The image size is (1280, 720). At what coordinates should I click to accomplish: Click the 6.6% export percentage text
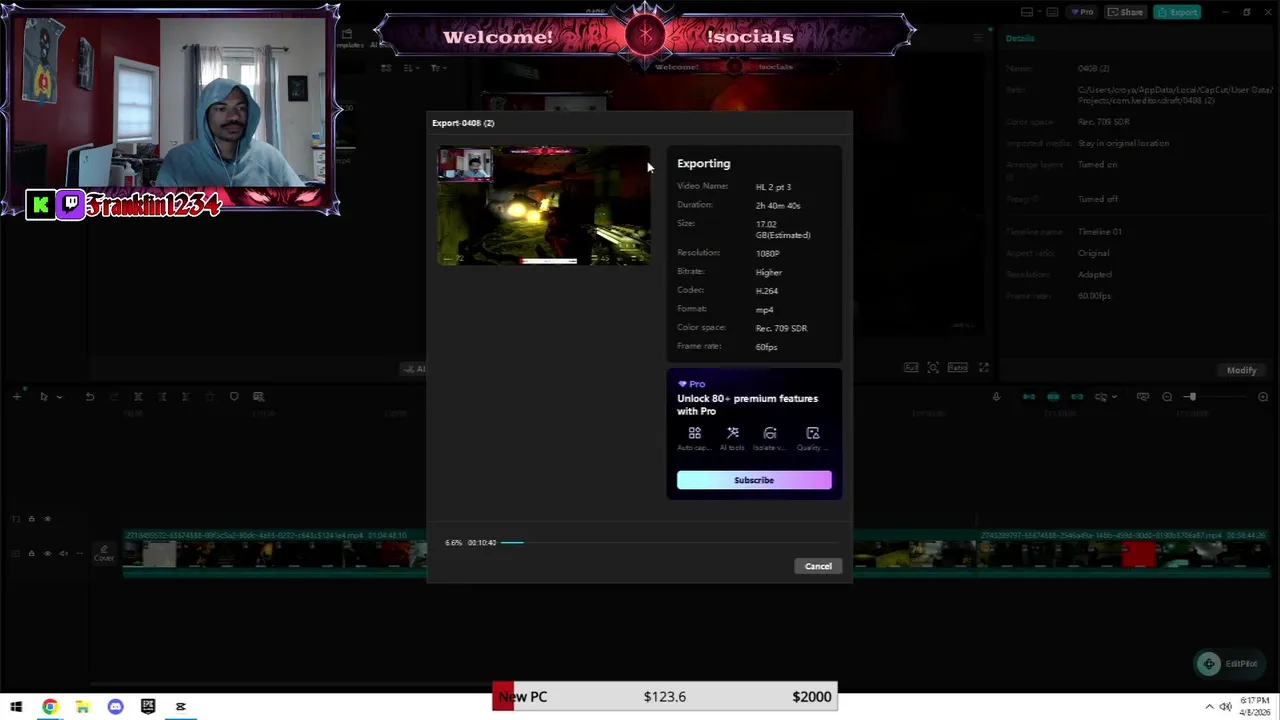(454, 543)
